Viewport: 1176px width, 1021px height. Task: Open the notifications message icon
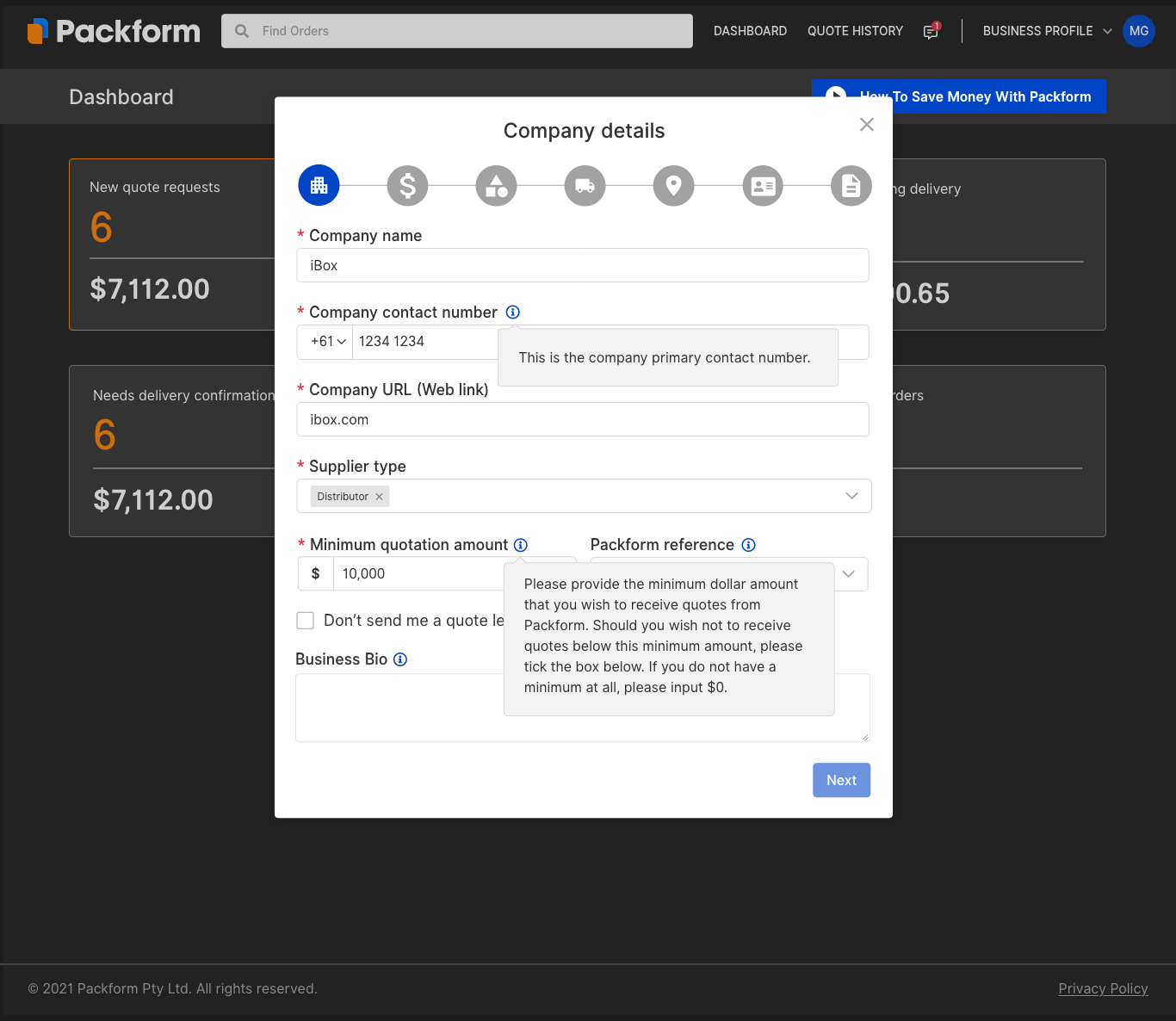(x=931, y=32)
